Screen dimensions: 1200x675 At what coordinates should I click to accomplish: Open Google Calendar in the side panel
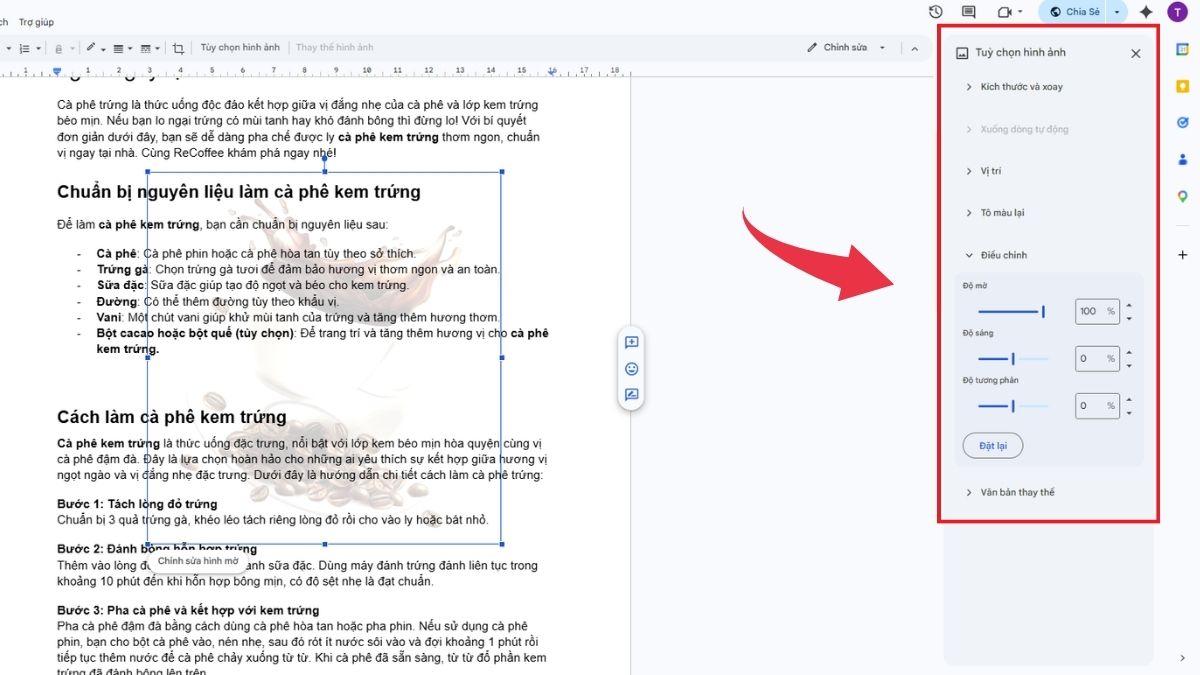point(1182,50)
